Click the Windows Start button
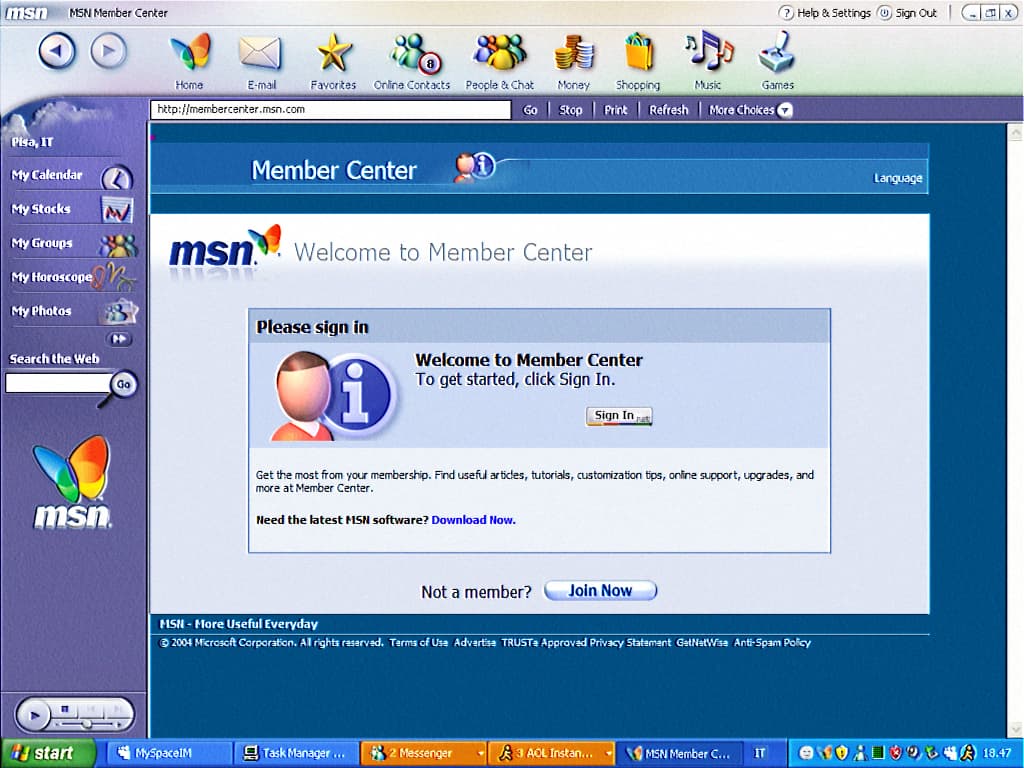This screenshot has height=768, width=1024. click(48, 753)
